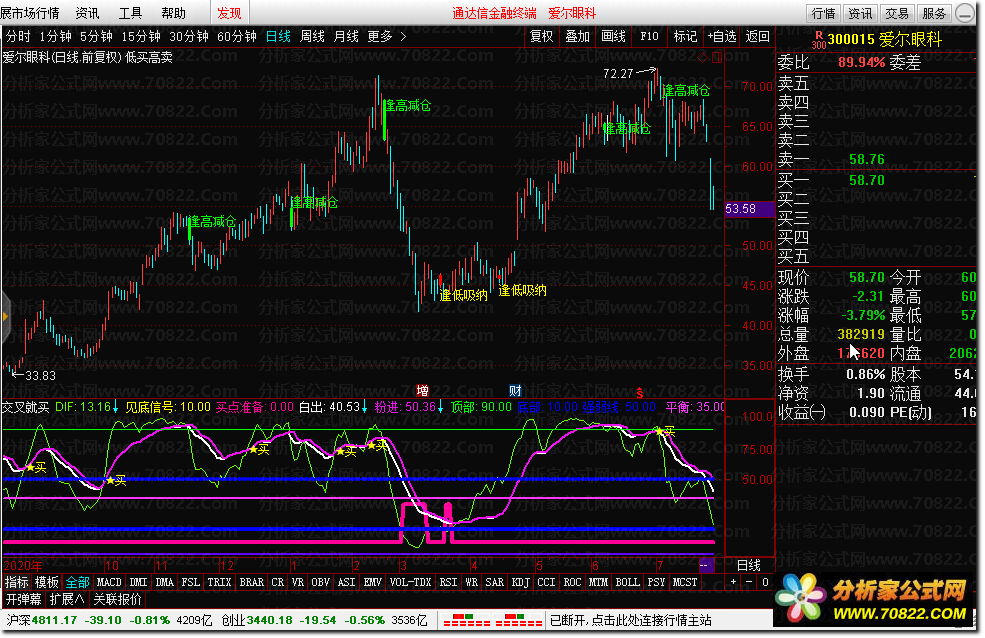Apply the RSI indicator

click(x=448, y=582)
